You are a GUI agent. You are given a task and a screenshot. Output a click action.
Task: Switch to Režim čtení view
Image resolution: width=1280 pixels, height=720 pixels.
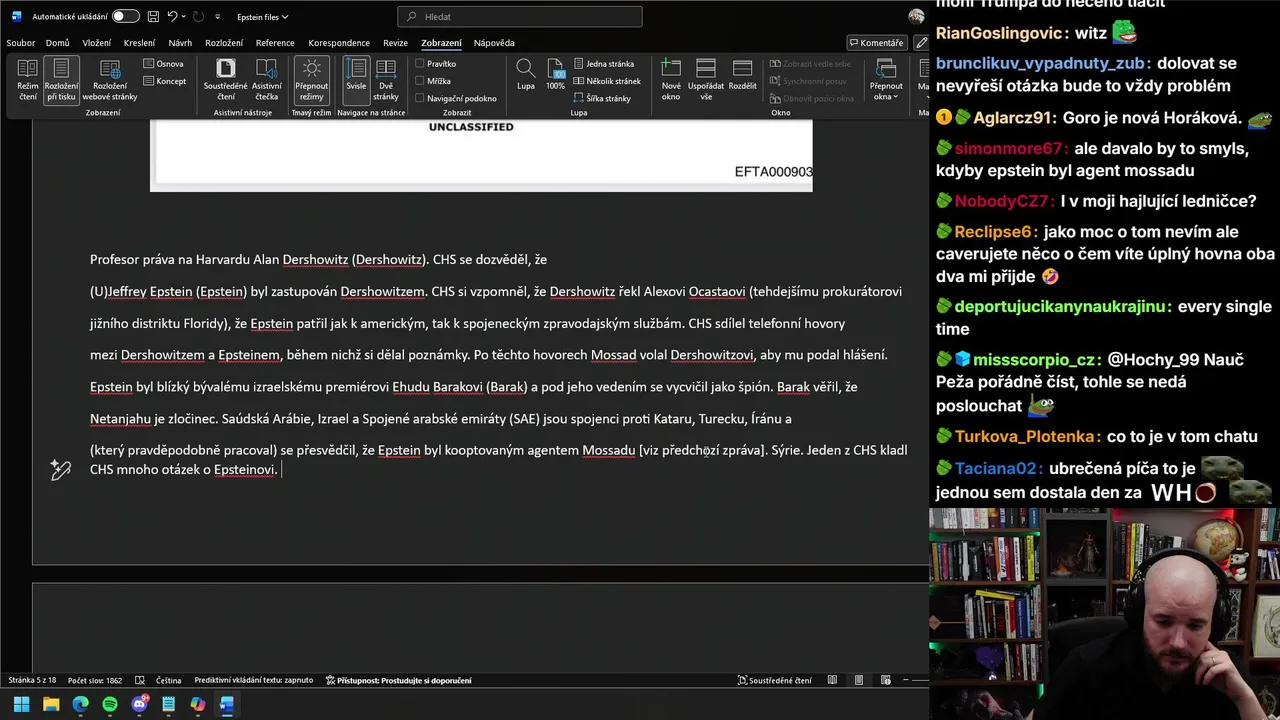click(x=27, y=80)
